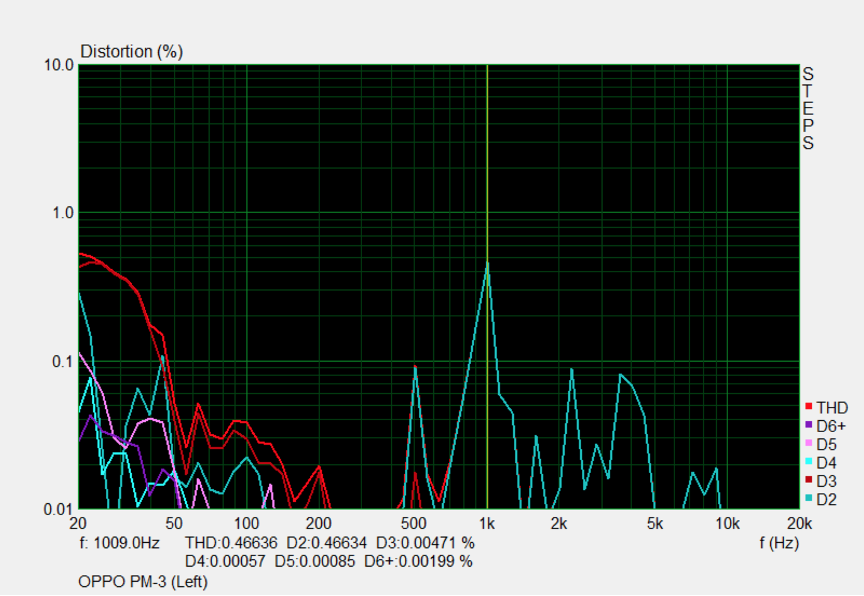Click the D6+:0.00199 % readout
This screenshot has height=596, width=864.
tap(418, 561)
